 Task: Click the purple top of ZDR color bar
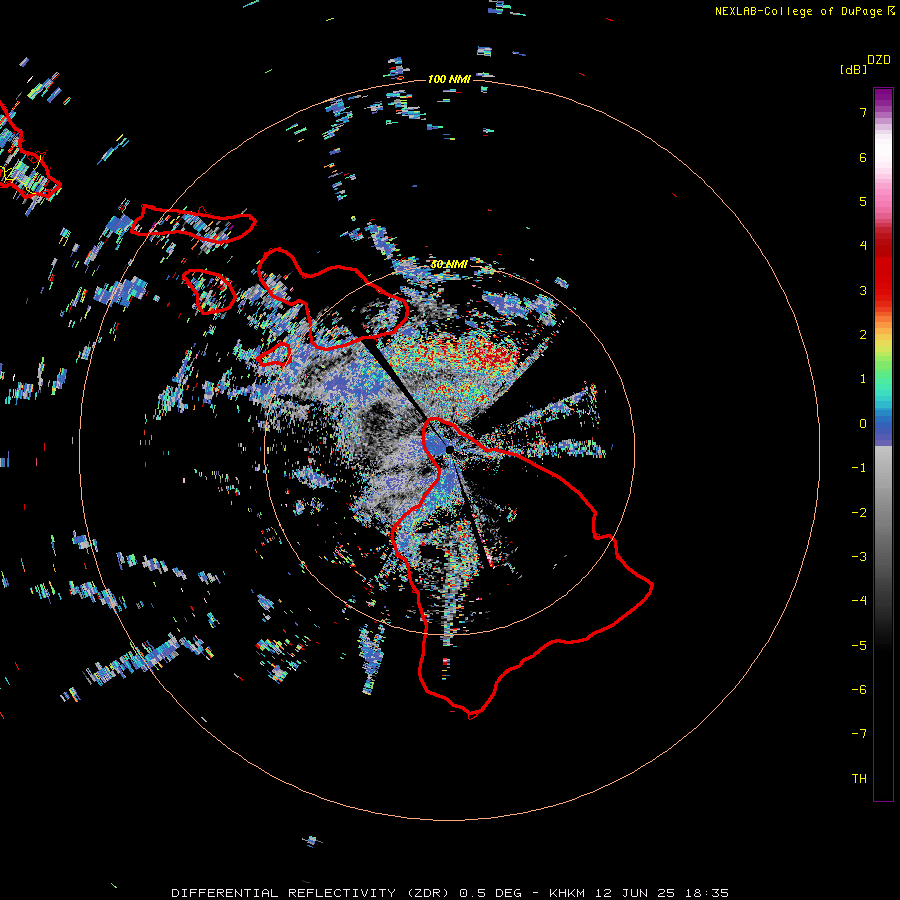click(883, 98)
